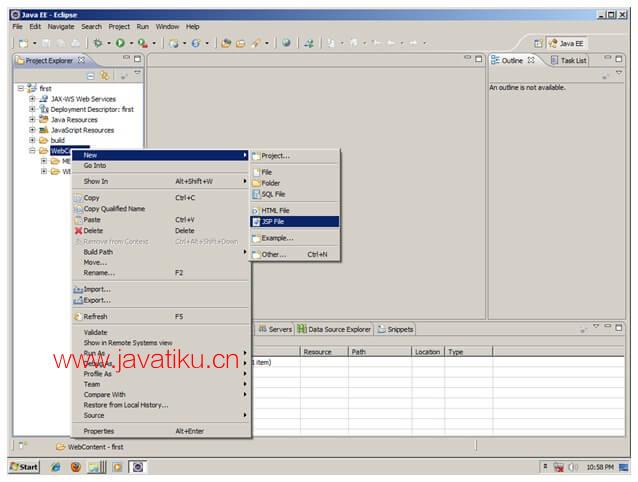Open the Run dropdown arrow
638x482 pixels.
pyautogui.click(x=131, y=43)
